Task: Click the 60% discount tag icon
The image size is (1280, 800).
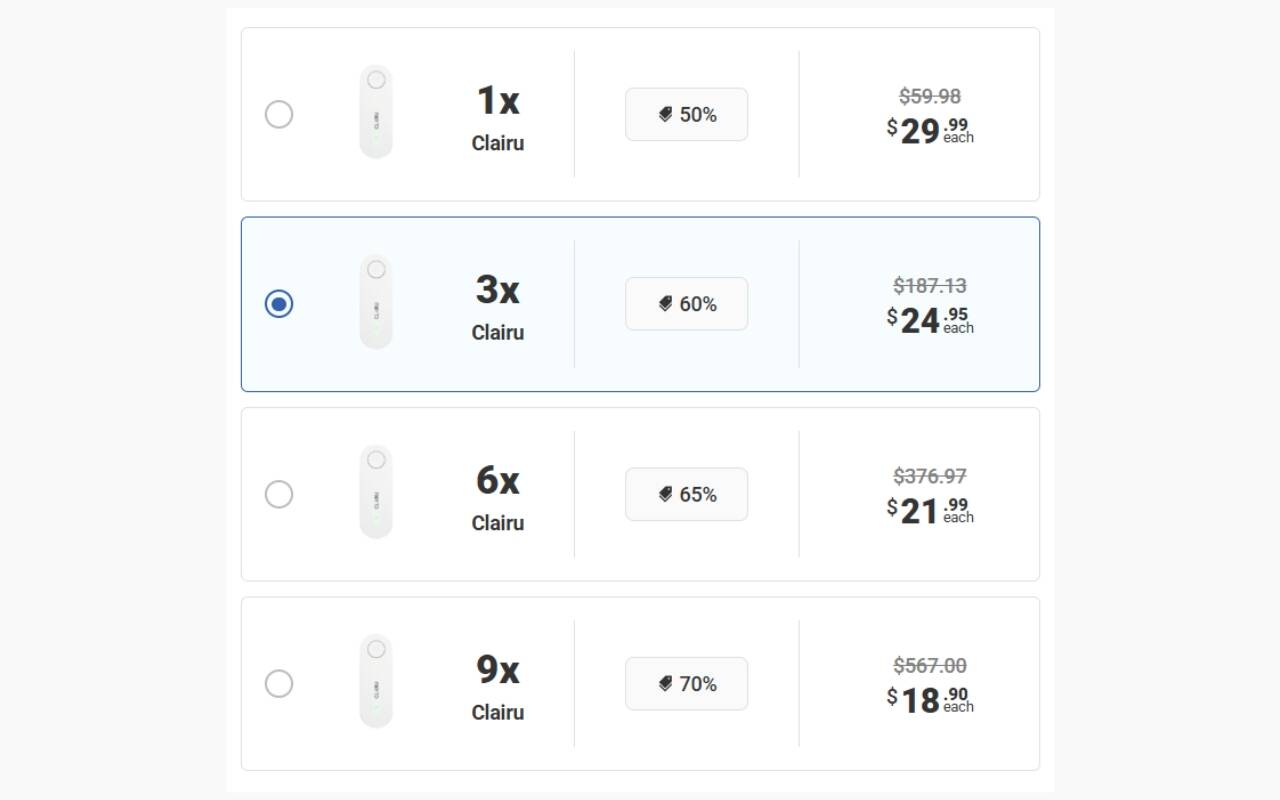Action: click(x=666, y=304)
